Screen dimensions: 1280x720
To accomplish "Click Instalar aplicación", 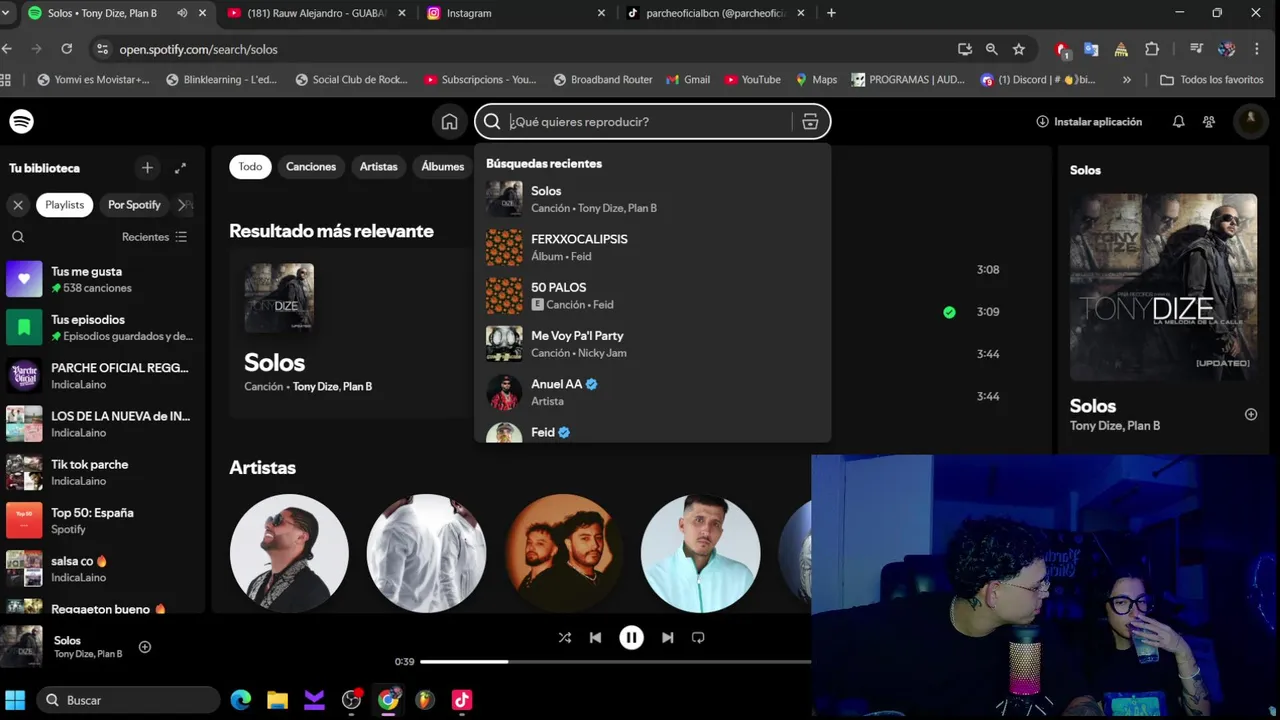I will coord(1089,122).
